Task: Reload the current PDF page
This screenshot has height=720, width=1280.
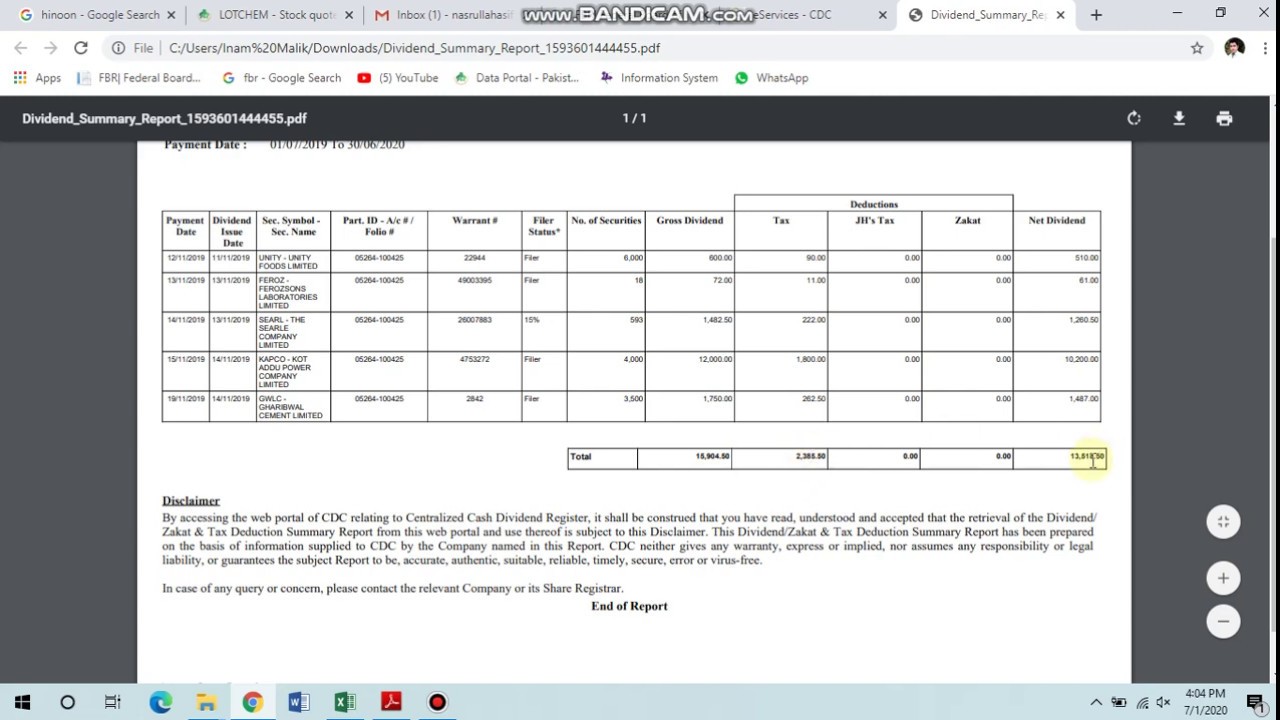Action: pos(81,48)
